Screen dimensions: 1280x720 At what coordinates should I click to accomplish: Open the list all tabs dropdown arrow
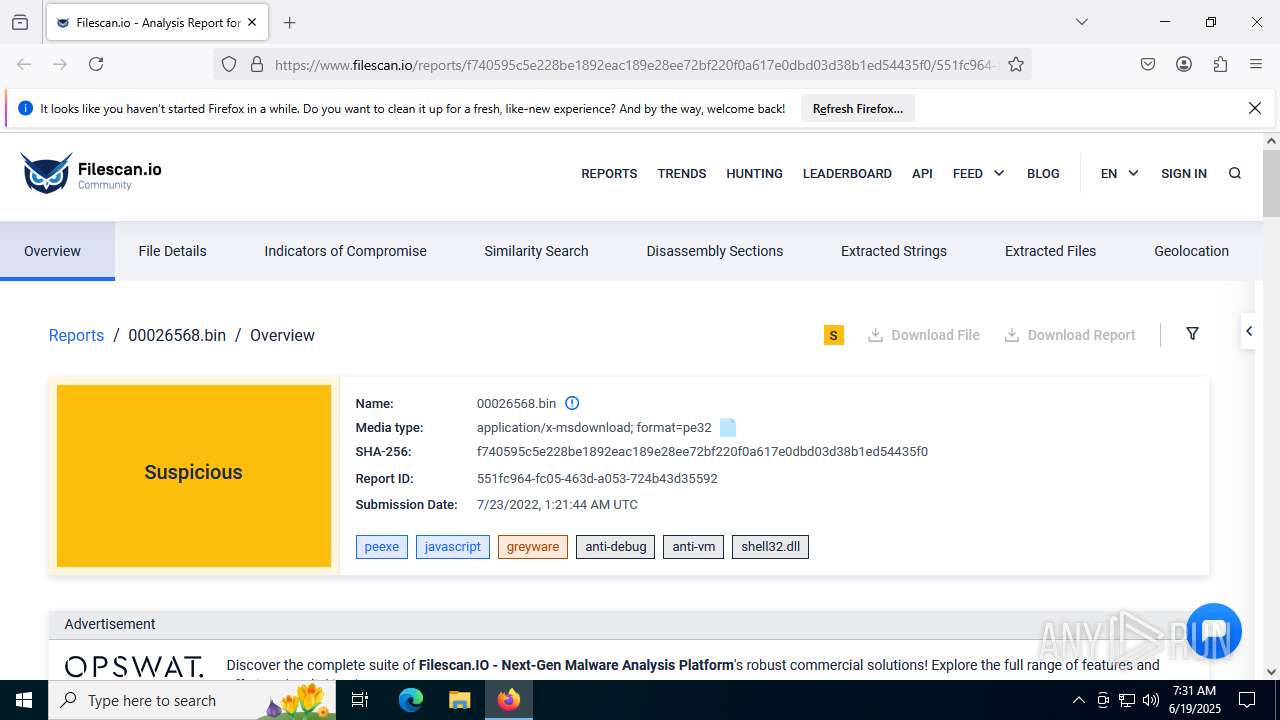click(x=1081, y=22)
